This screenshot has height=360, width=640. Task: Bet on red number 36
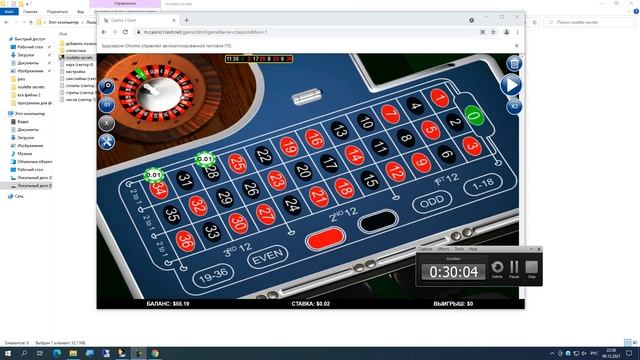[x=185, y=241]
